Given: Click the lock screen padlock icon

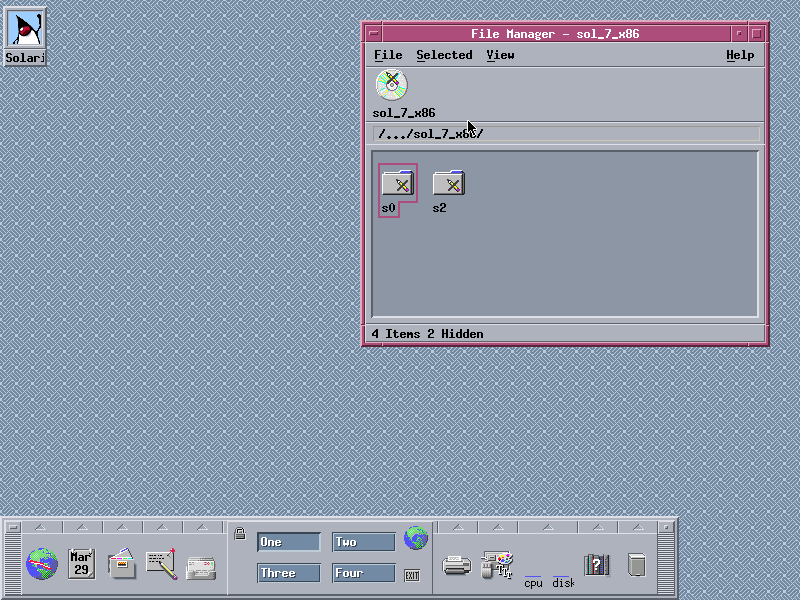Looking at the screenshot, I should (240, 534).
